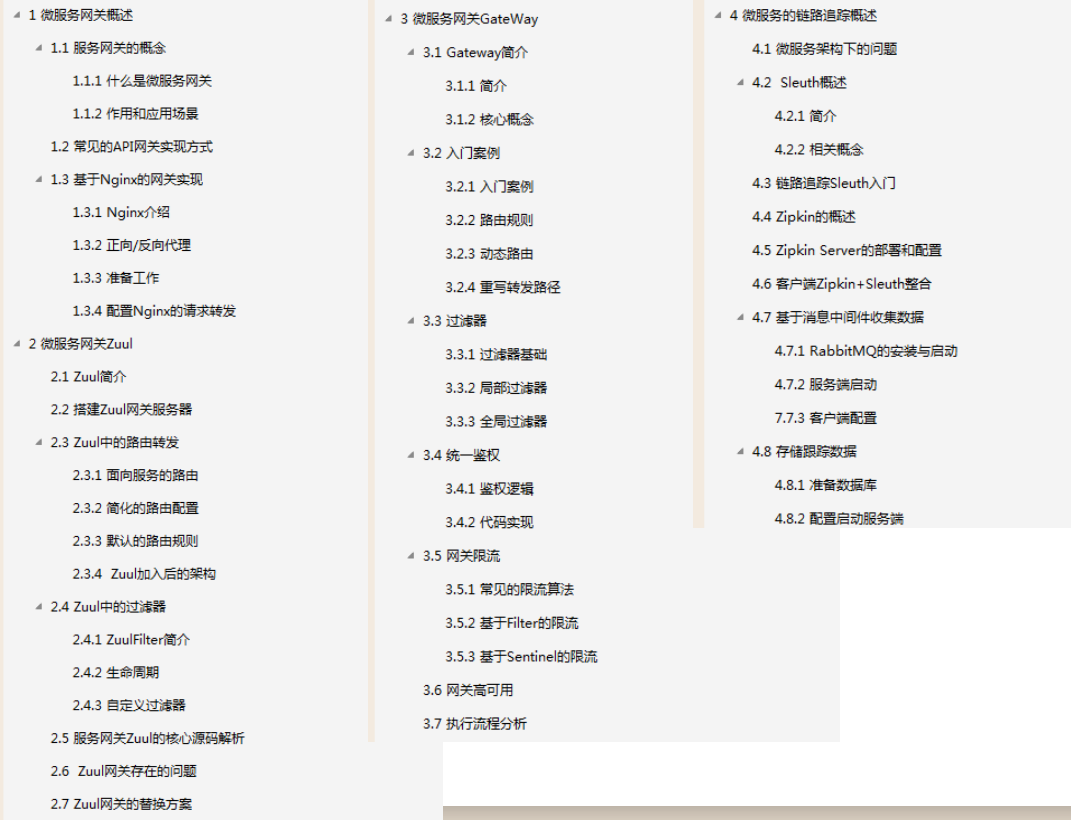Collapse the '2 微服务网关Zuul' chapter node
This screenshot has height=820, width=1071.
[17, 343]
